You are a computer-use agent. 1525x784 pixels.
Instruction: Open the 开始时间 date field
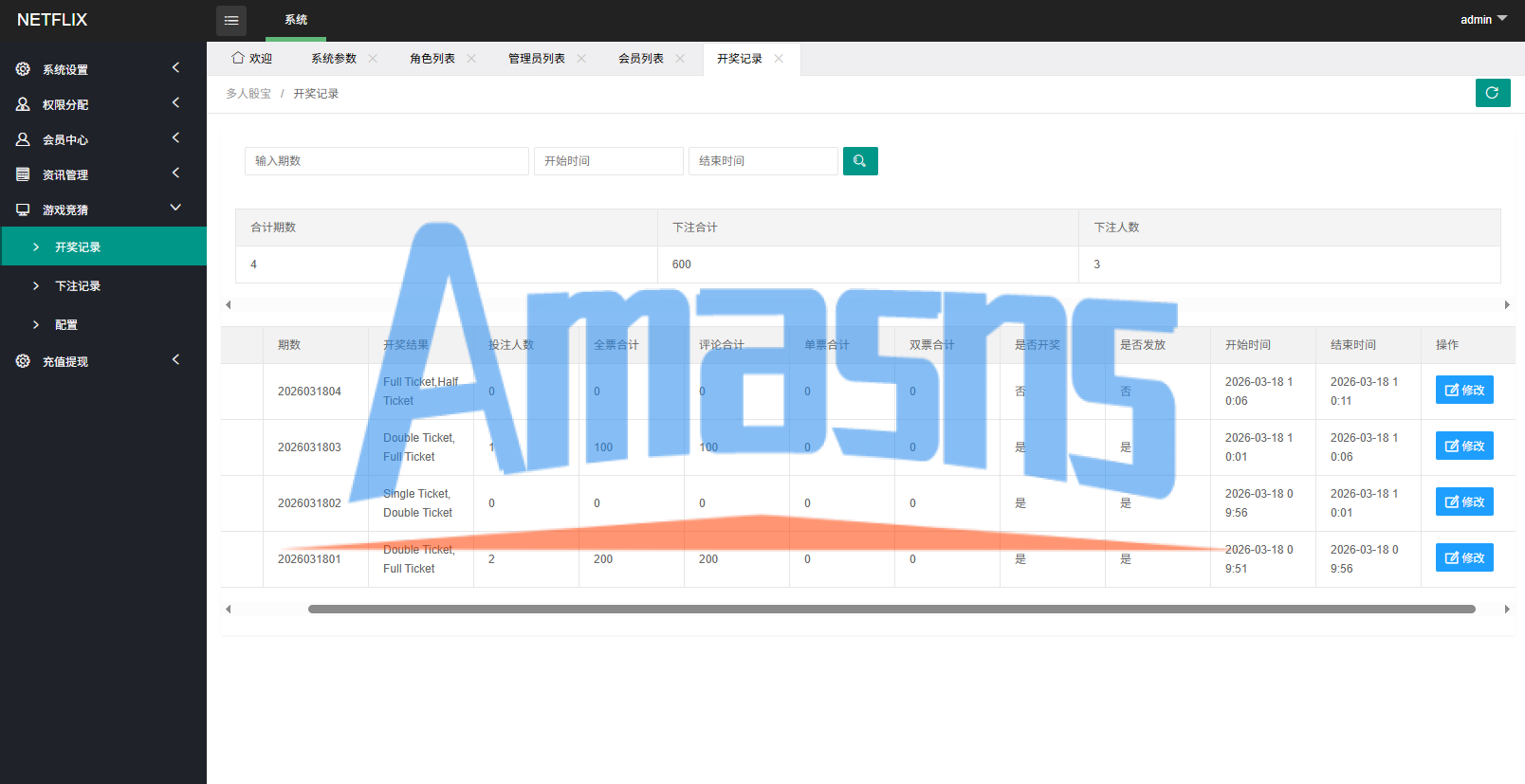point(609,161)
